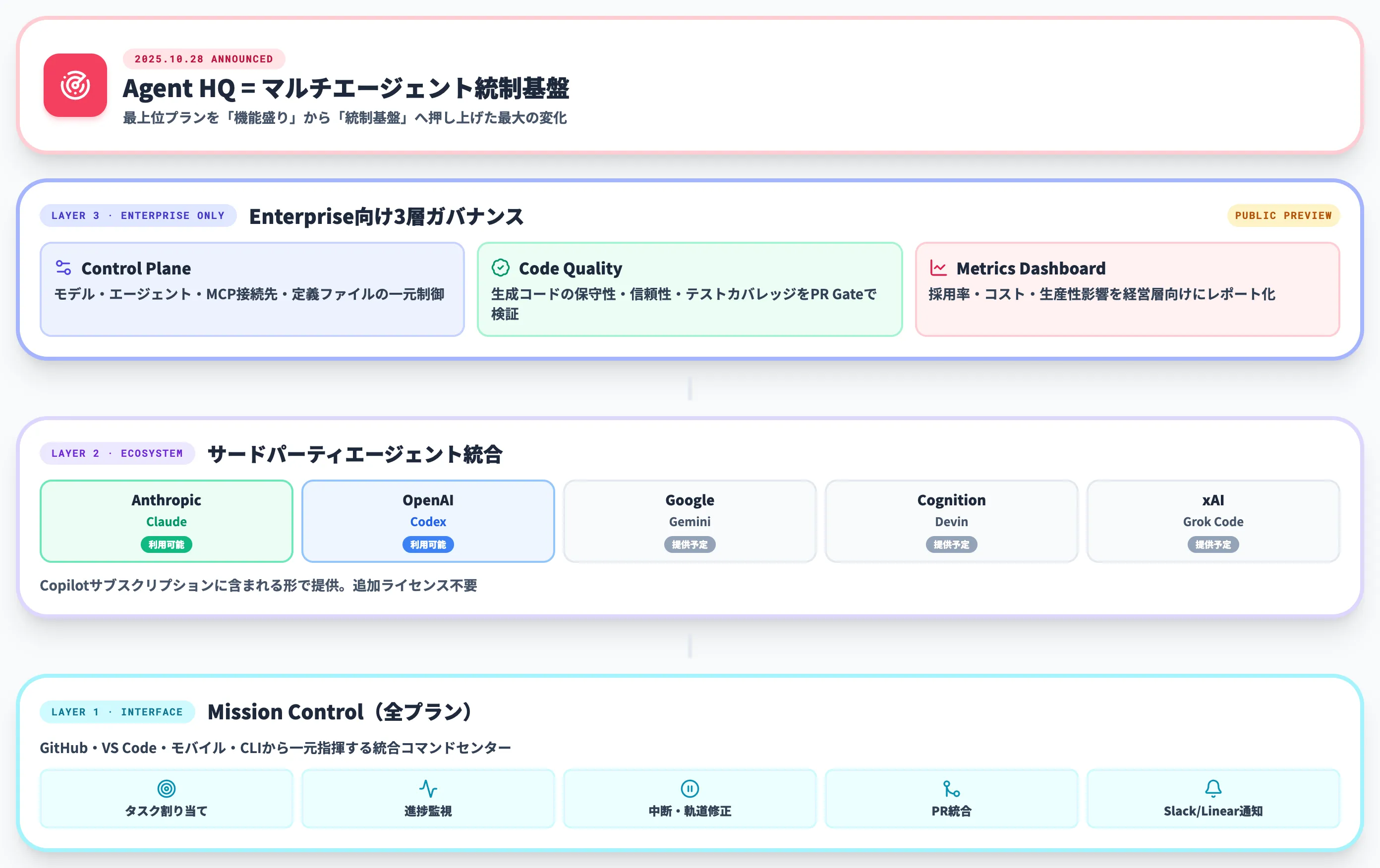This screenshot has height=868, width=1380.
Task: Click the タスク割り当て label
Action: (x=166, y=811)
